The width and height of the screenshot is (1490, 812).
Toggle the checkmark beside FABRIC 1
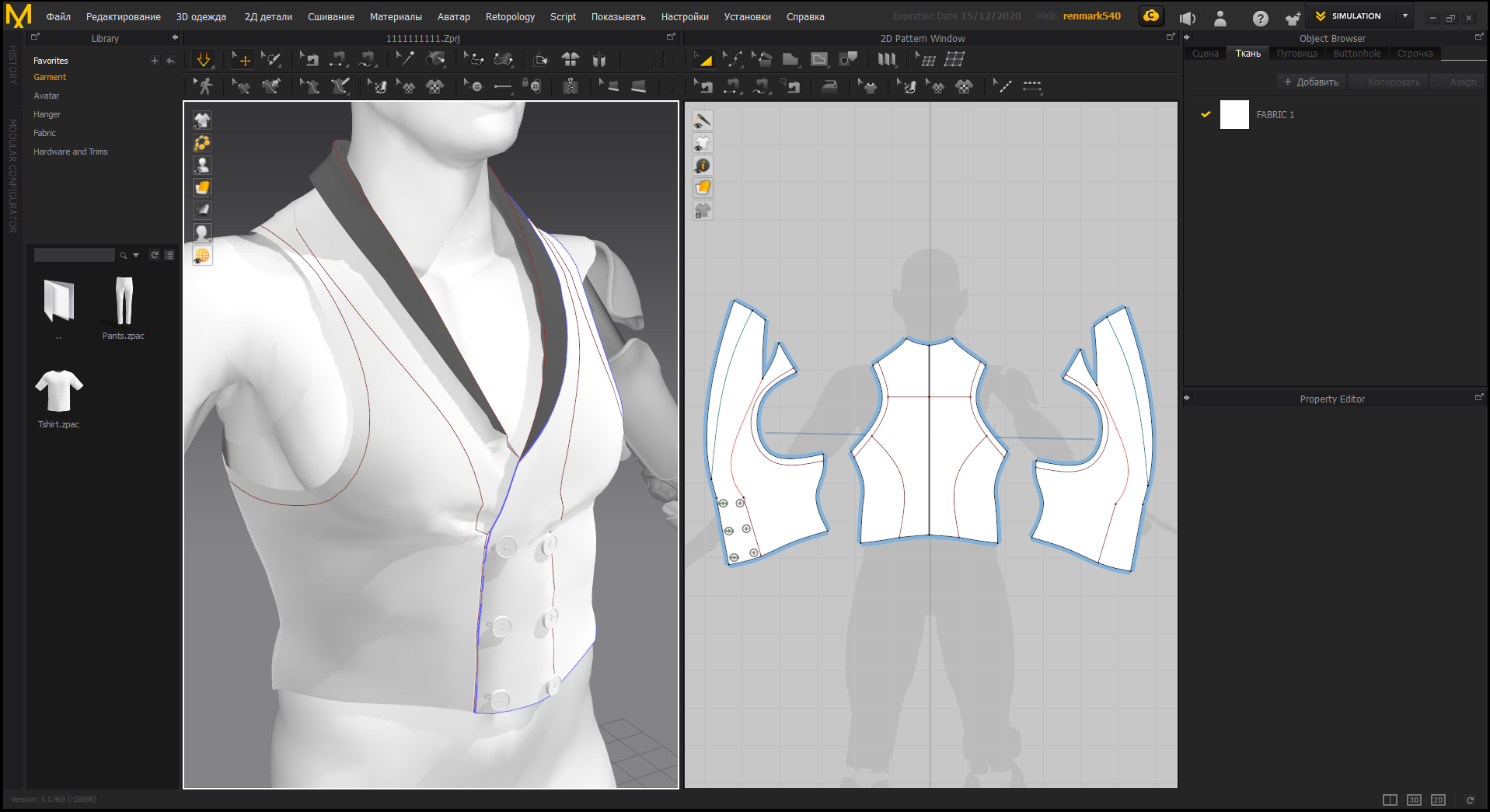tap(1206, 114)
